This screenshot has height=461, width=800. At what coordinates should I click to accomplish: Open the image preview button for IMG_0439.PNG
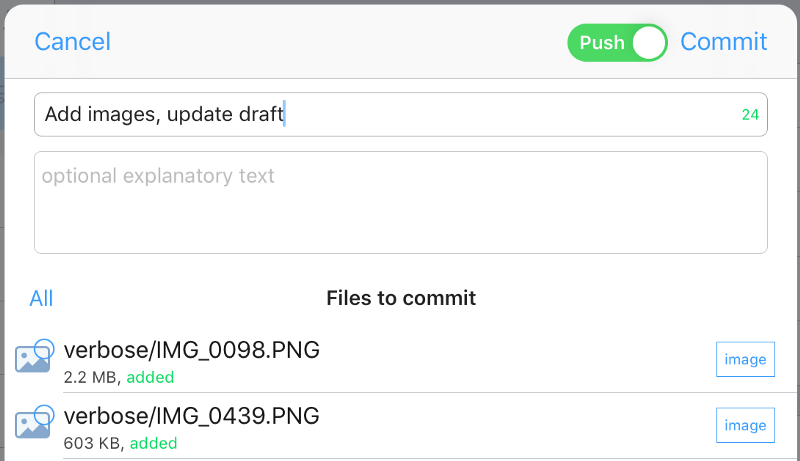point(745,425)
